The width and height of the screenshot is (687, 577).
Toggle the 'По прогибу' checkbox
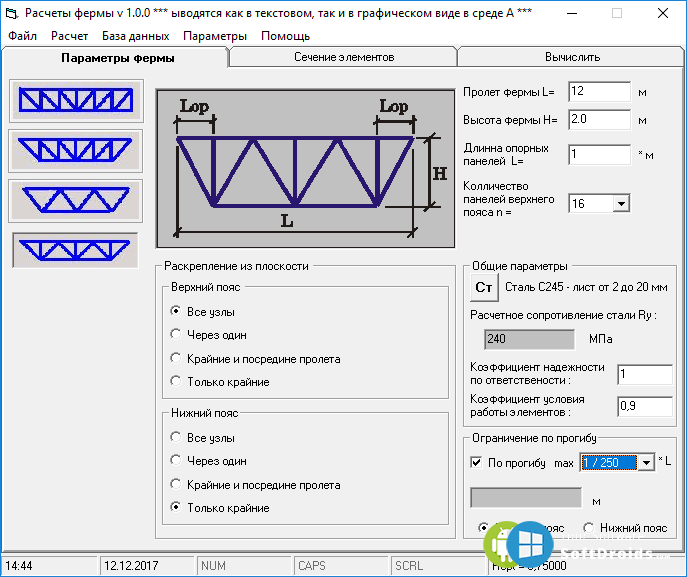click(476, 463)
